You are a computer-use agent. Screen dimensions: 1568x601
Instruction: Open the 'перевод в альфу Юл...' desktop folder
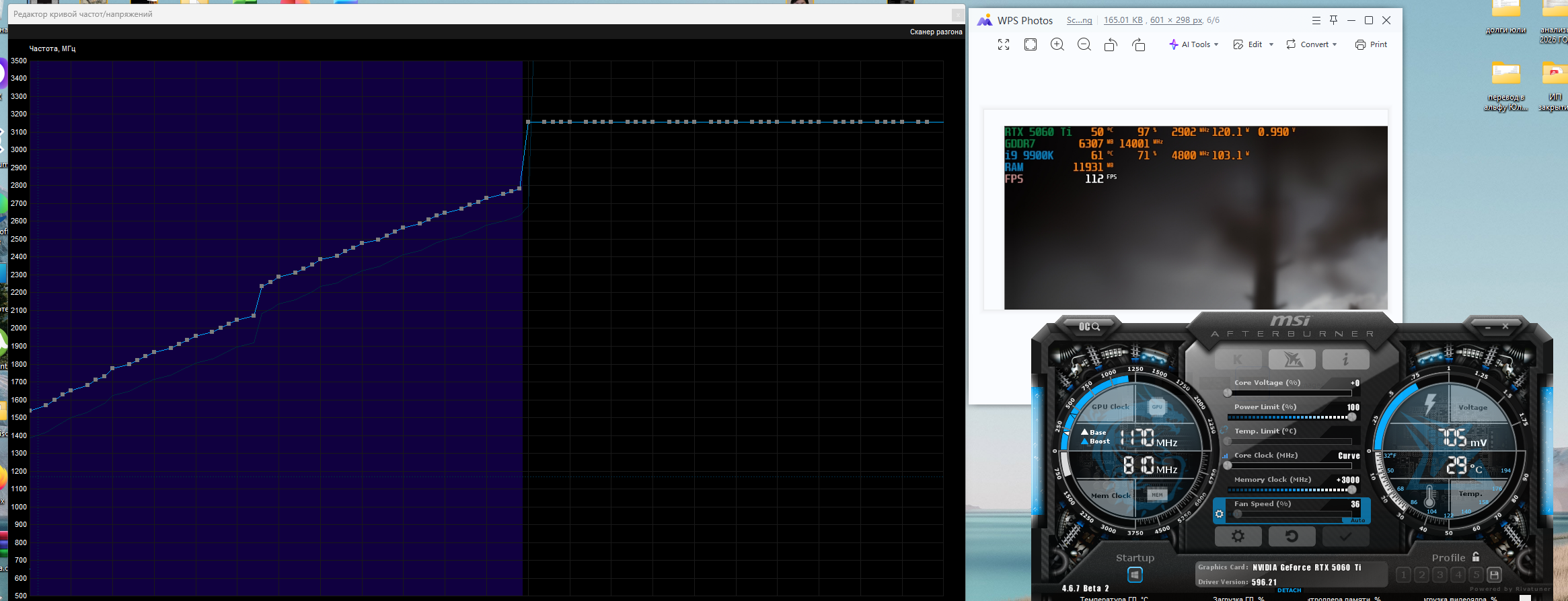tap(1505, 86)
